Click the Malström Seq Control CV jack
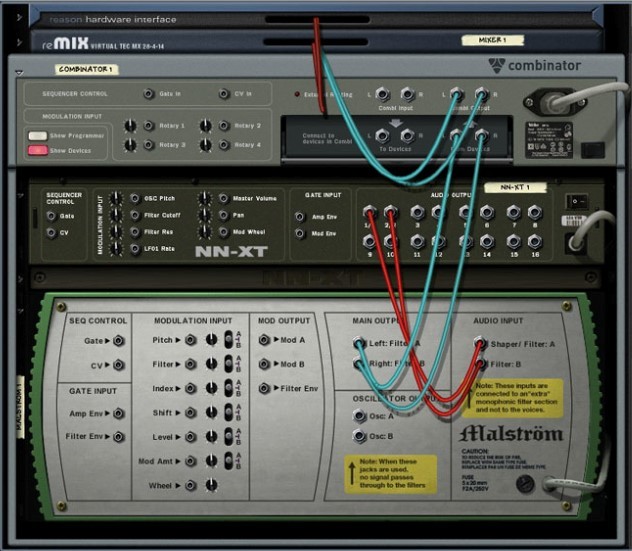This screenshot has width=632, height=551. (x=118, y=365)
